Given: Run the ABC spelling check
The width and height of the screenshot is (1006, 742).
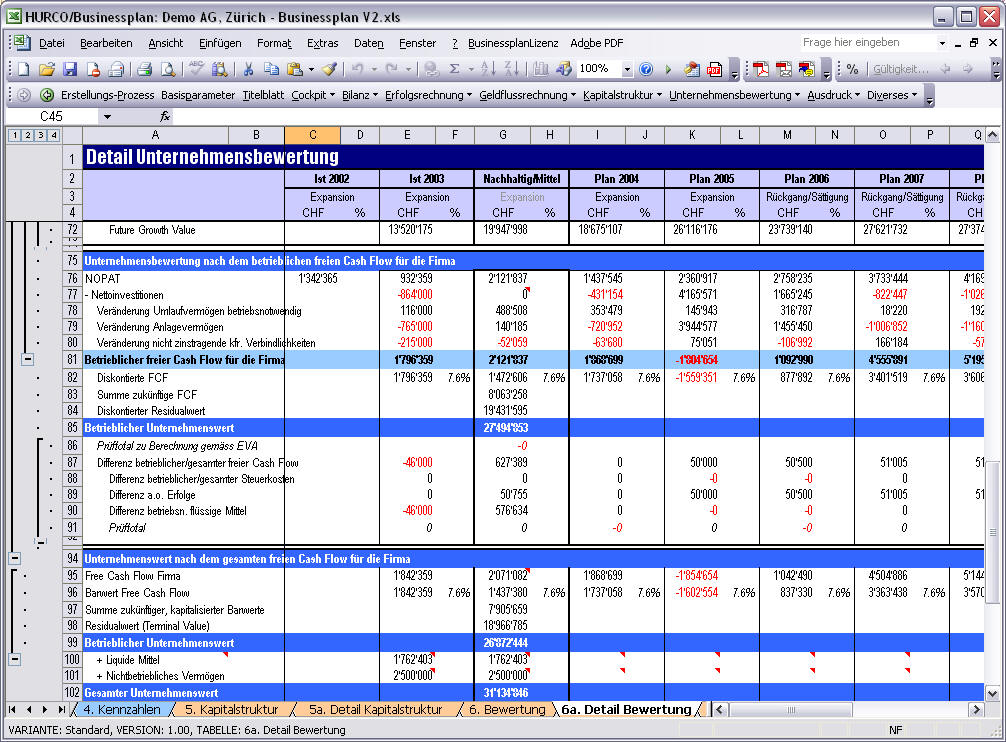Looking at the screenshot, I should click(196, 69).
